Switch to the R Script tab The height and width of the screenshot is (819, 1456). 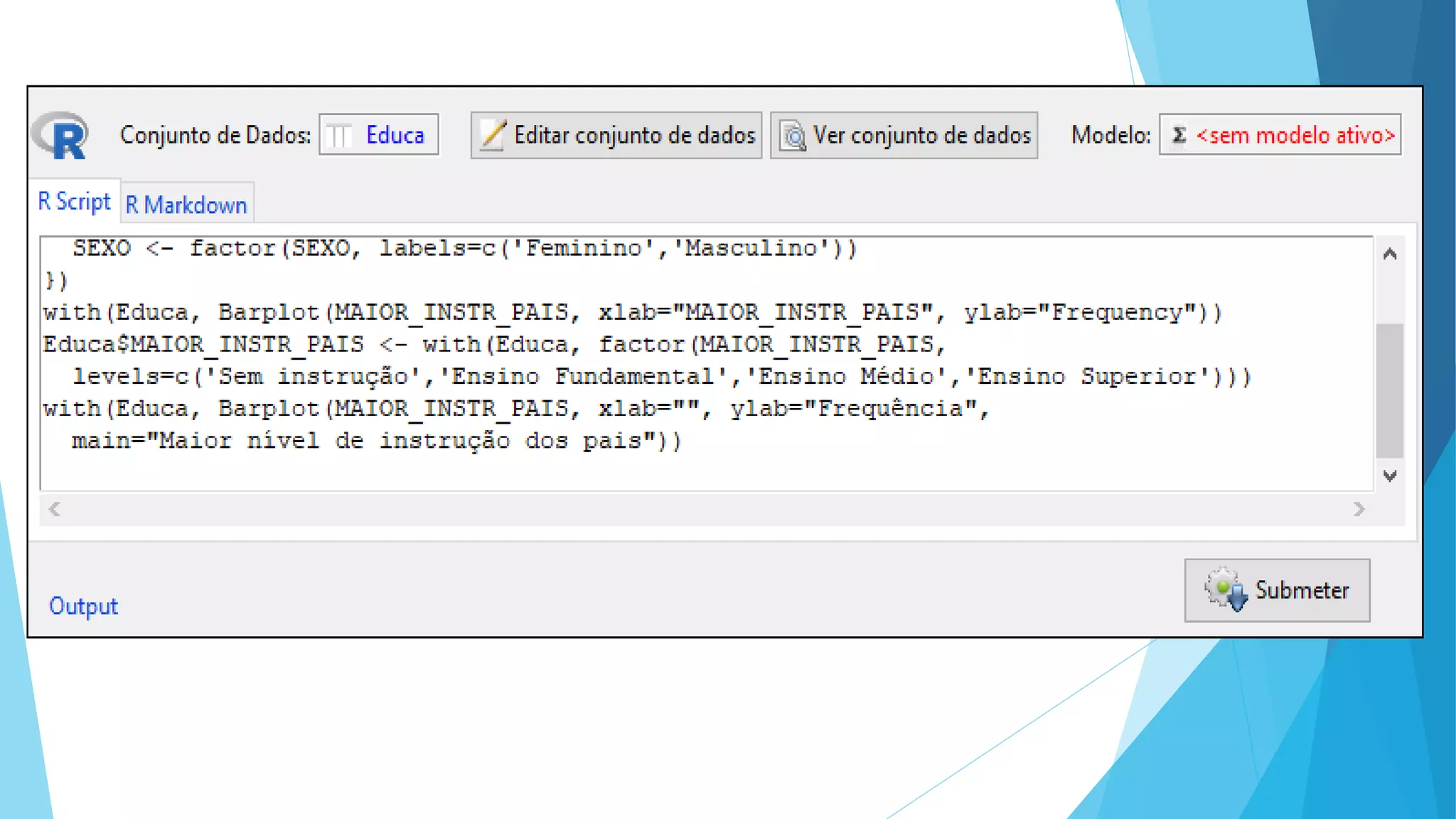tap(75, 201)
